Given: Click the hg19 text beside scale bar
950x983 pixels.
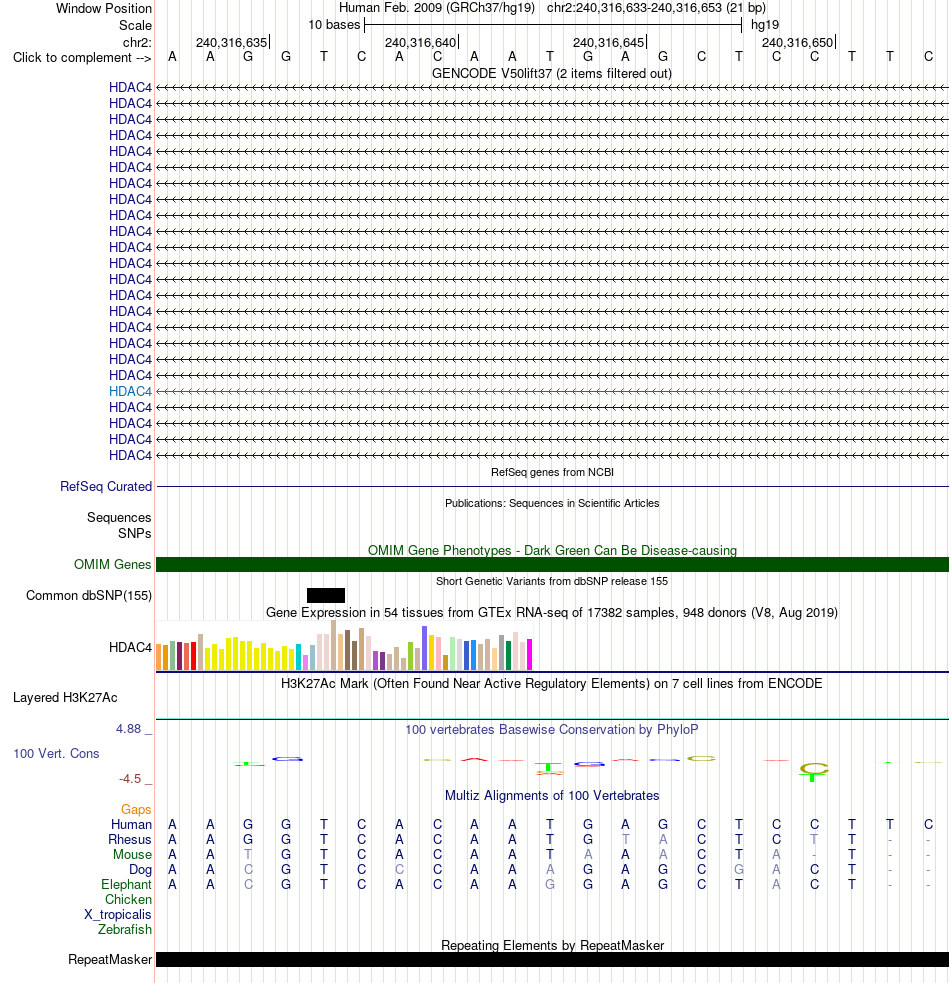Looking at the screenshot, I should [x=765, y=25].
